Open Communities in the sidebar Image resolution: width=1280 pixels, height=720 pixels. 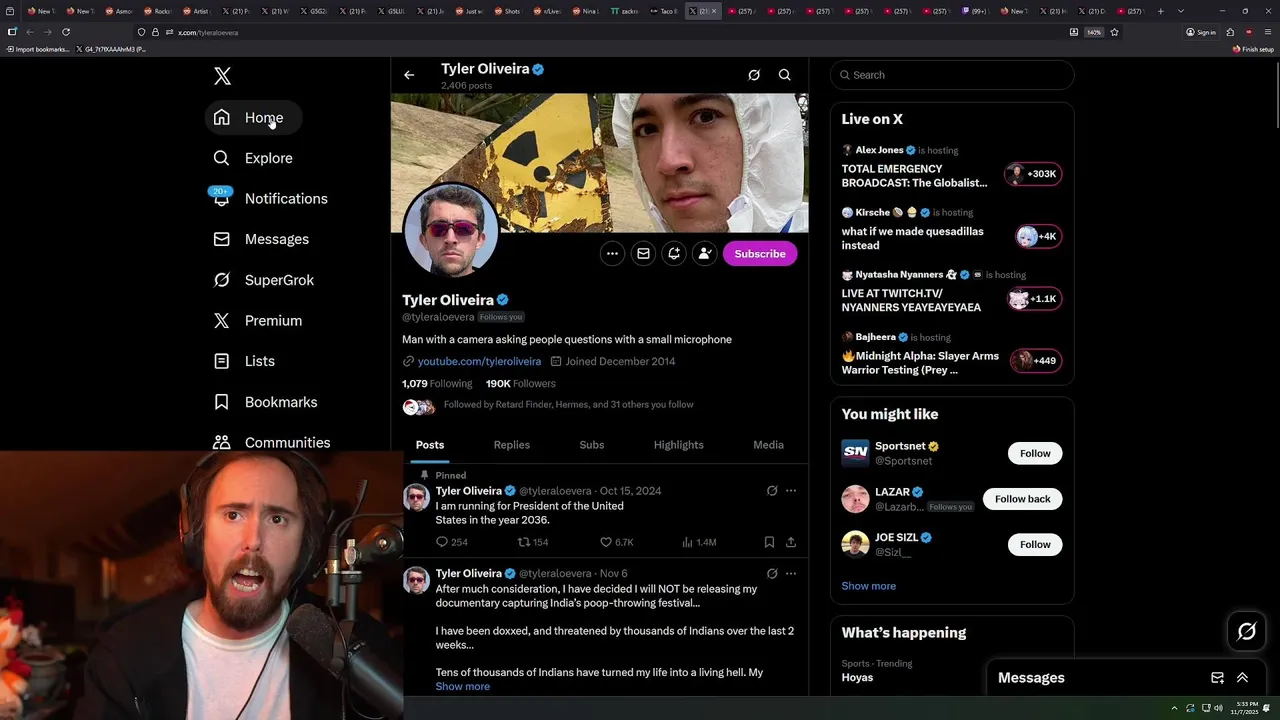pos(272,442)
